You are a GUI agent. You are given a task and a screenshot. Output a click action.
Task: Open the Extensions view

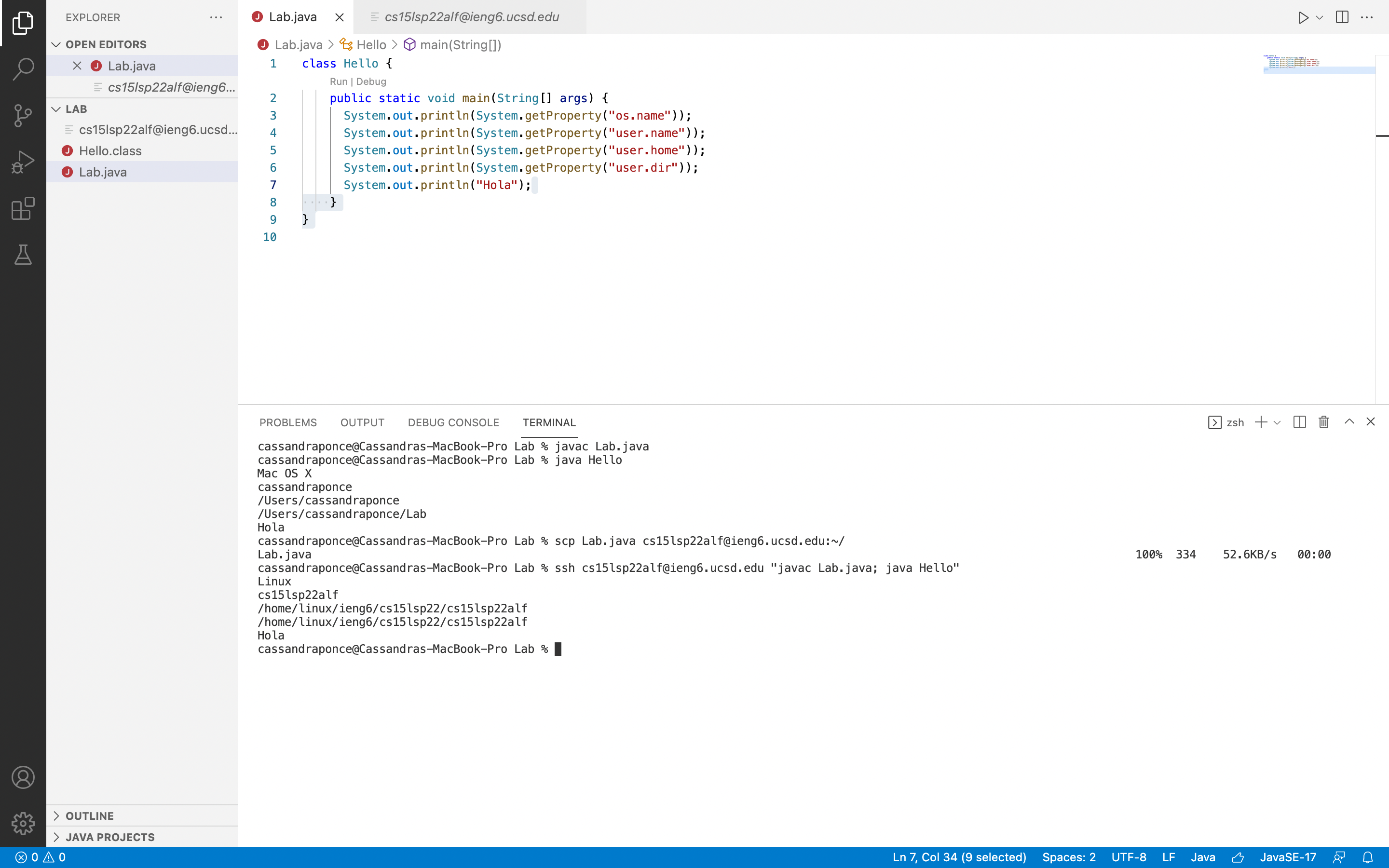click(x=23, y=208)
